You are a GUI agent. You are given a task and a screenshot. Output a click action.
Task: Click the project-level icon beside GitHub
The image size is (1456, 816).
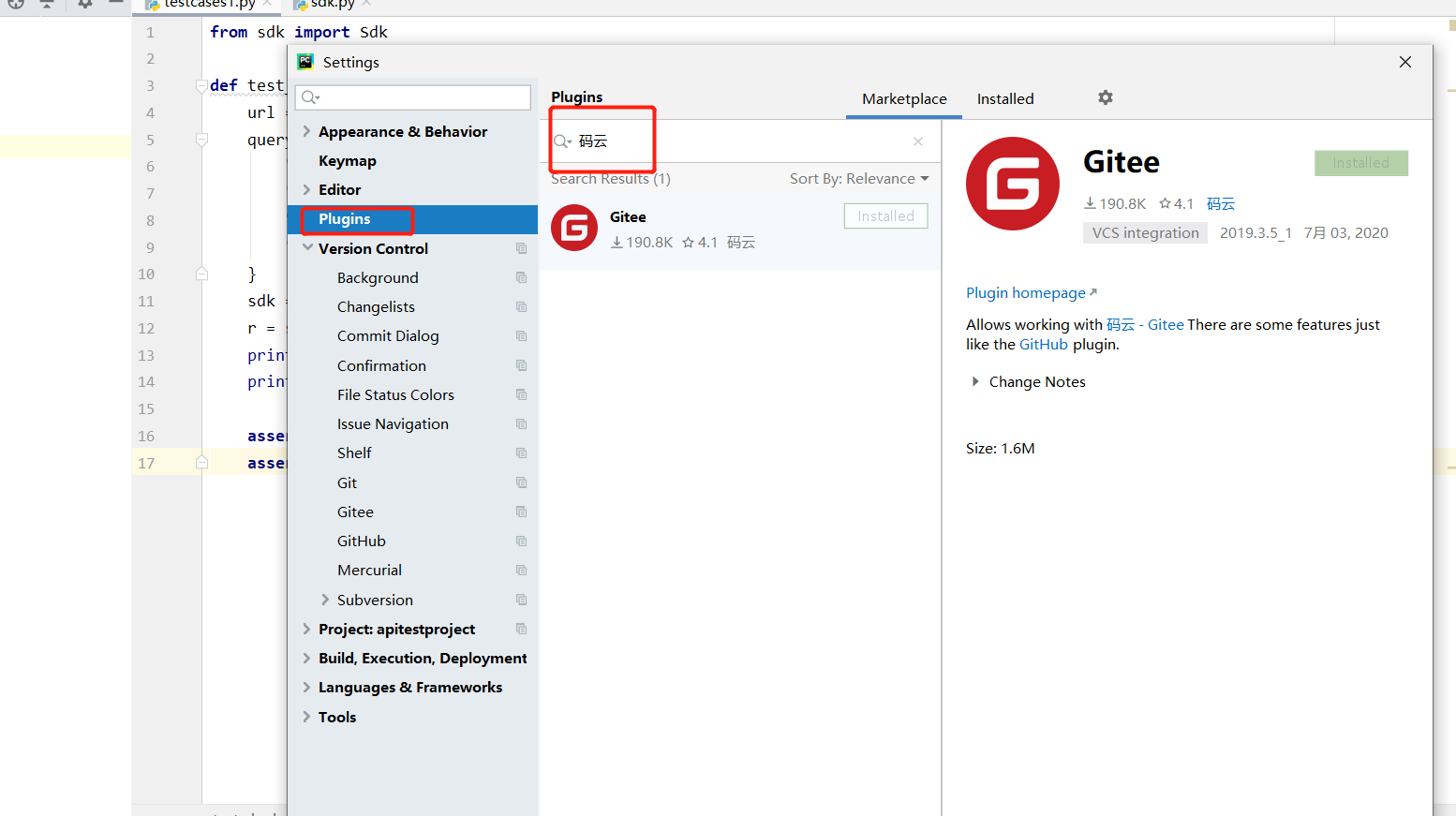pyautogui.click(x=522, y=541)
